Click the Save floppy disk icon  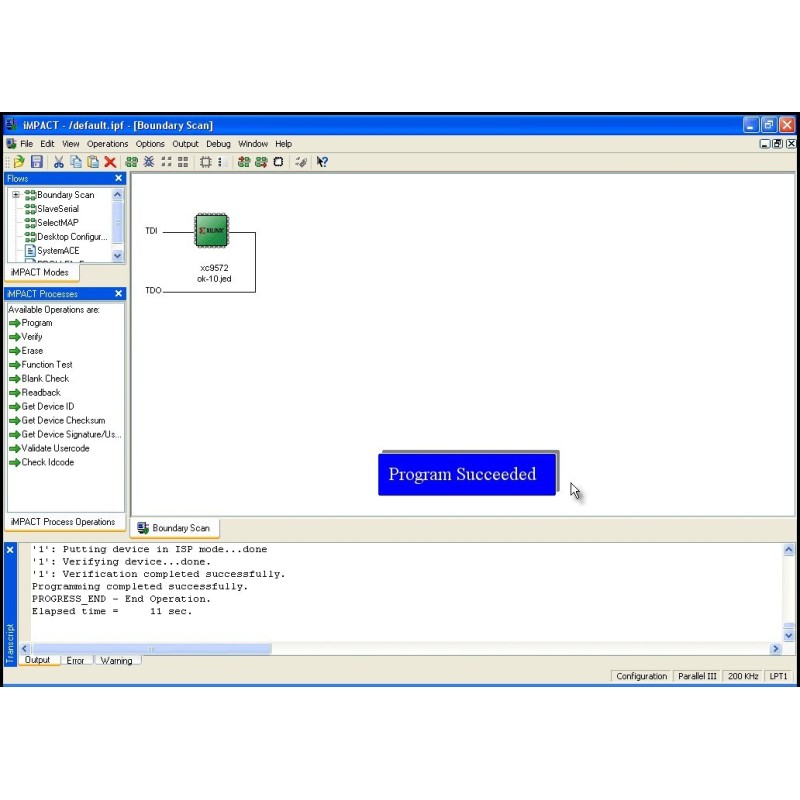37,162
